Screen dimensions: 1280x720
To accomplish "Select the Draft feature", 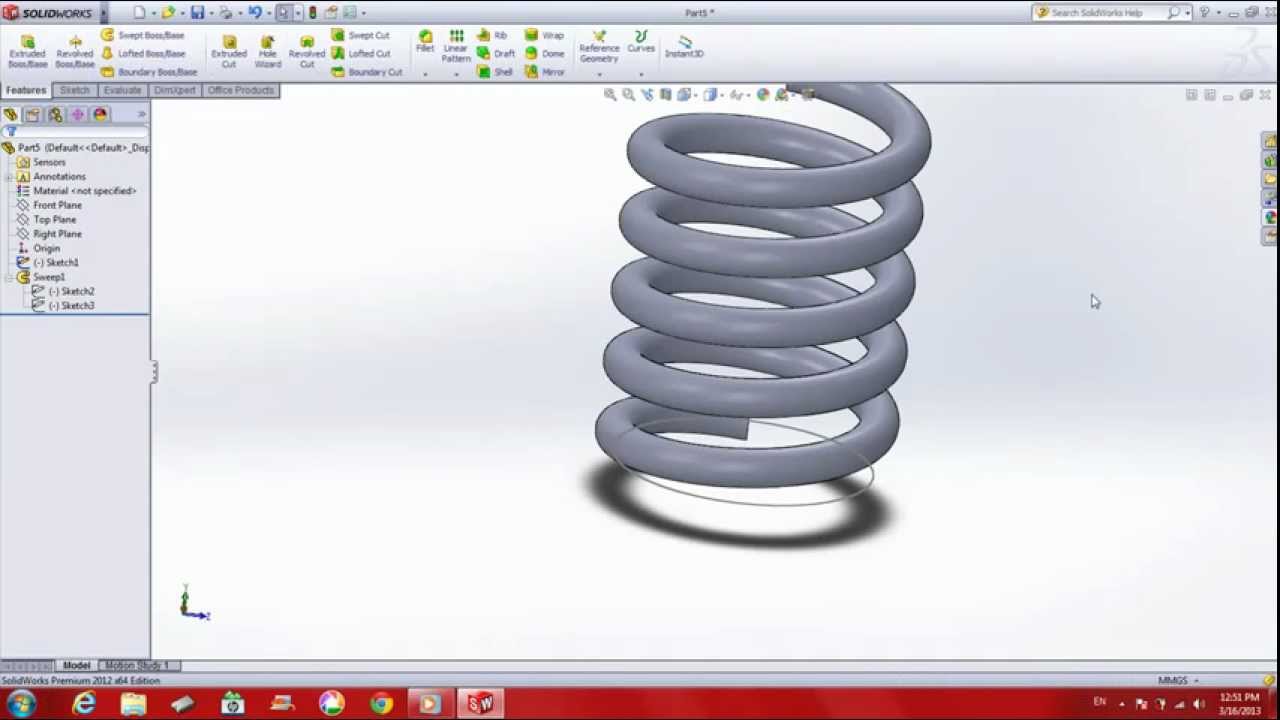I will [496, 54].
